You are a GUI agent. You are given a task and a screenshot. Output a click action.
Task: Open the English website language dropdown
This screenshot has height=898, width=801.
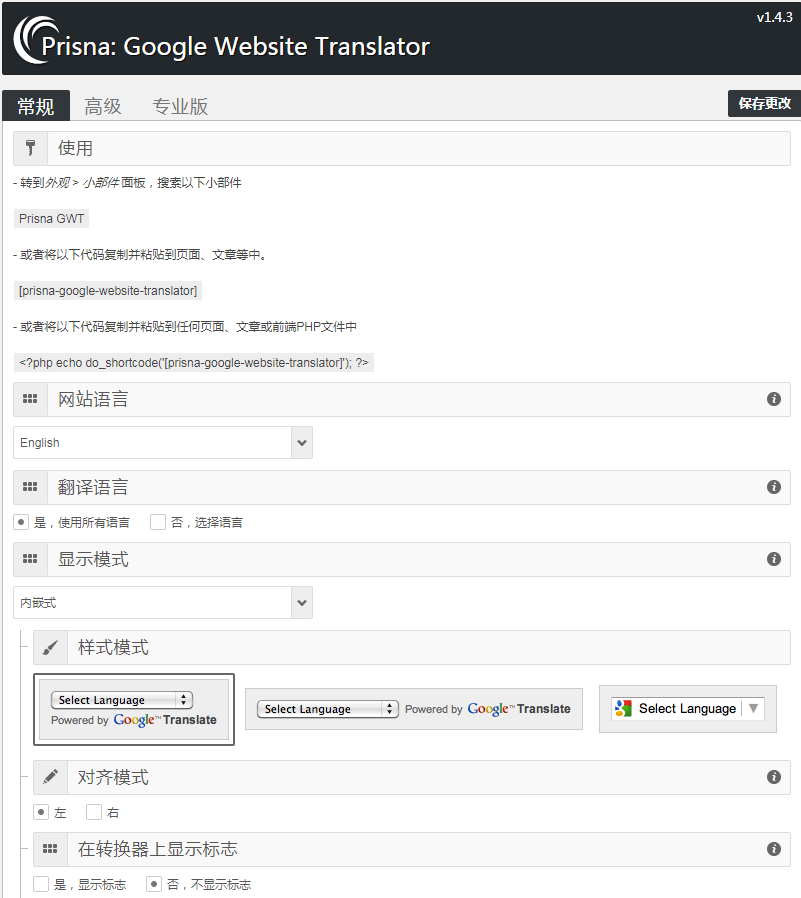coord(163,443)
